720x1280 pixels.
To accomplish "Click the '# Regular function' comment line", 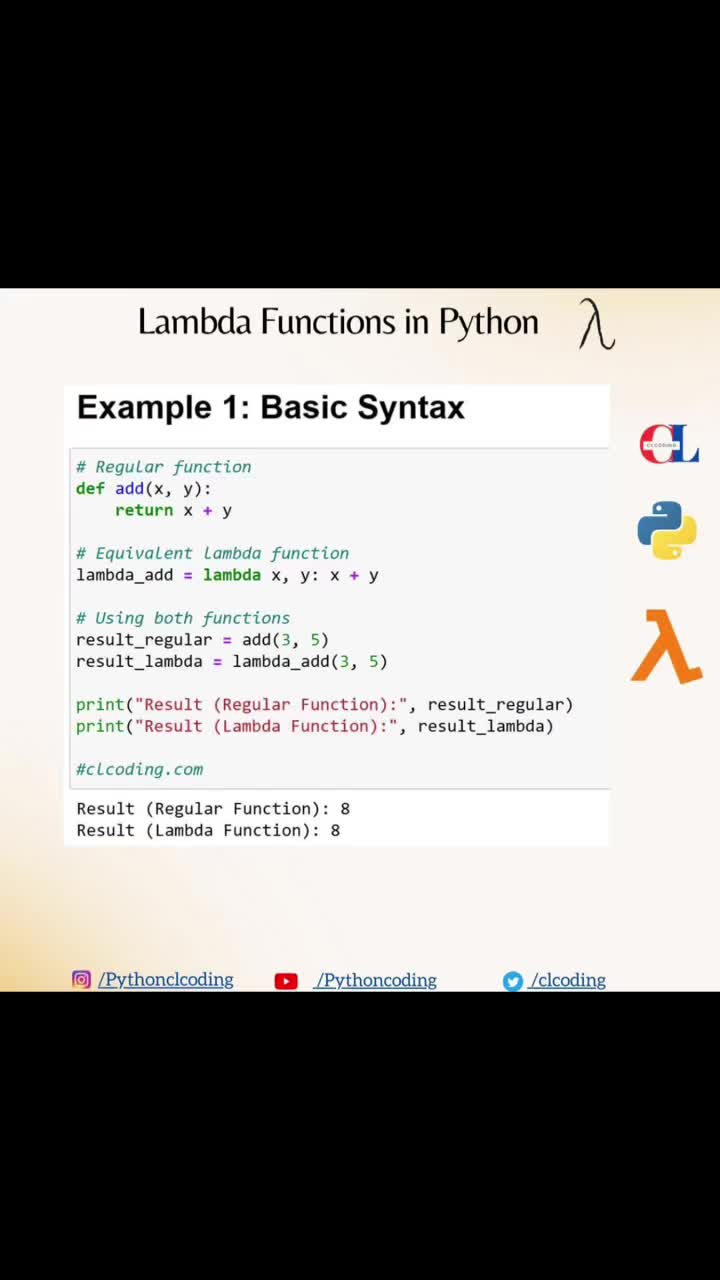I will pyautogui.click(x=164, y=466).
